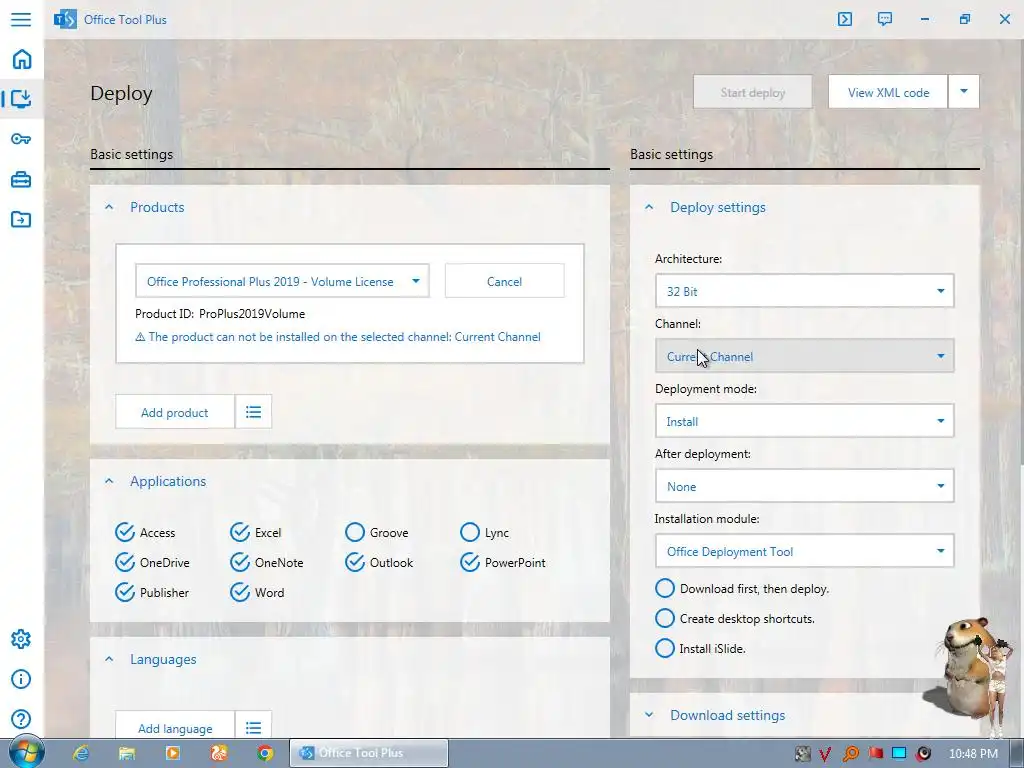Screen dimensions: 1024x768
Task: Open the Office Professional Plus 2019 product dropdown
Action: point(282,281)
